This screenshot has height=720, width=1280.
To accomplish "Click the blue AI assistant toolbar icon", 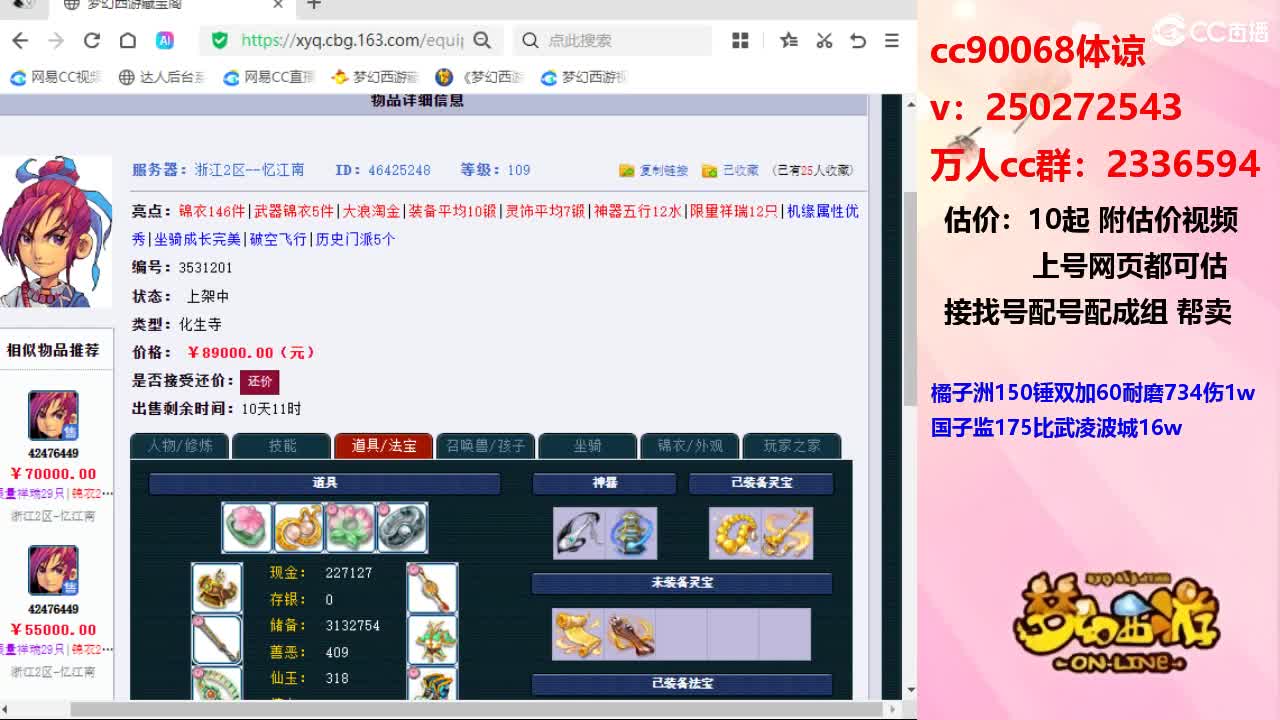I will (x=166, y=41).
